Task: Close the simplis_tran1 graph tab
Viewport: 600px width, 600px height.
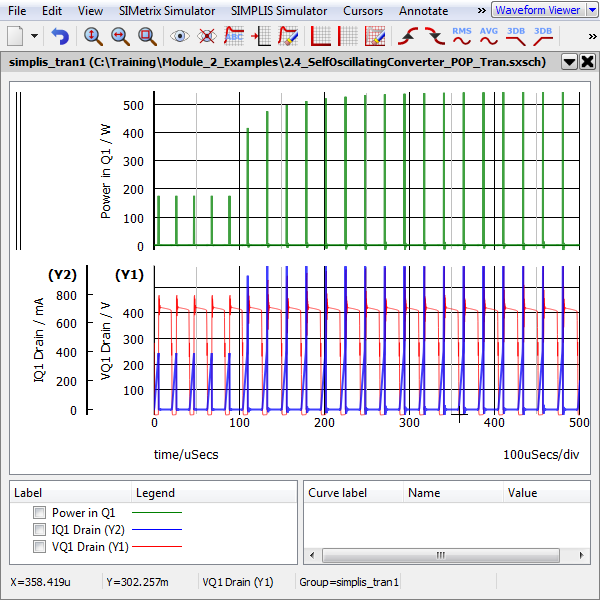Action: point(587,61)
